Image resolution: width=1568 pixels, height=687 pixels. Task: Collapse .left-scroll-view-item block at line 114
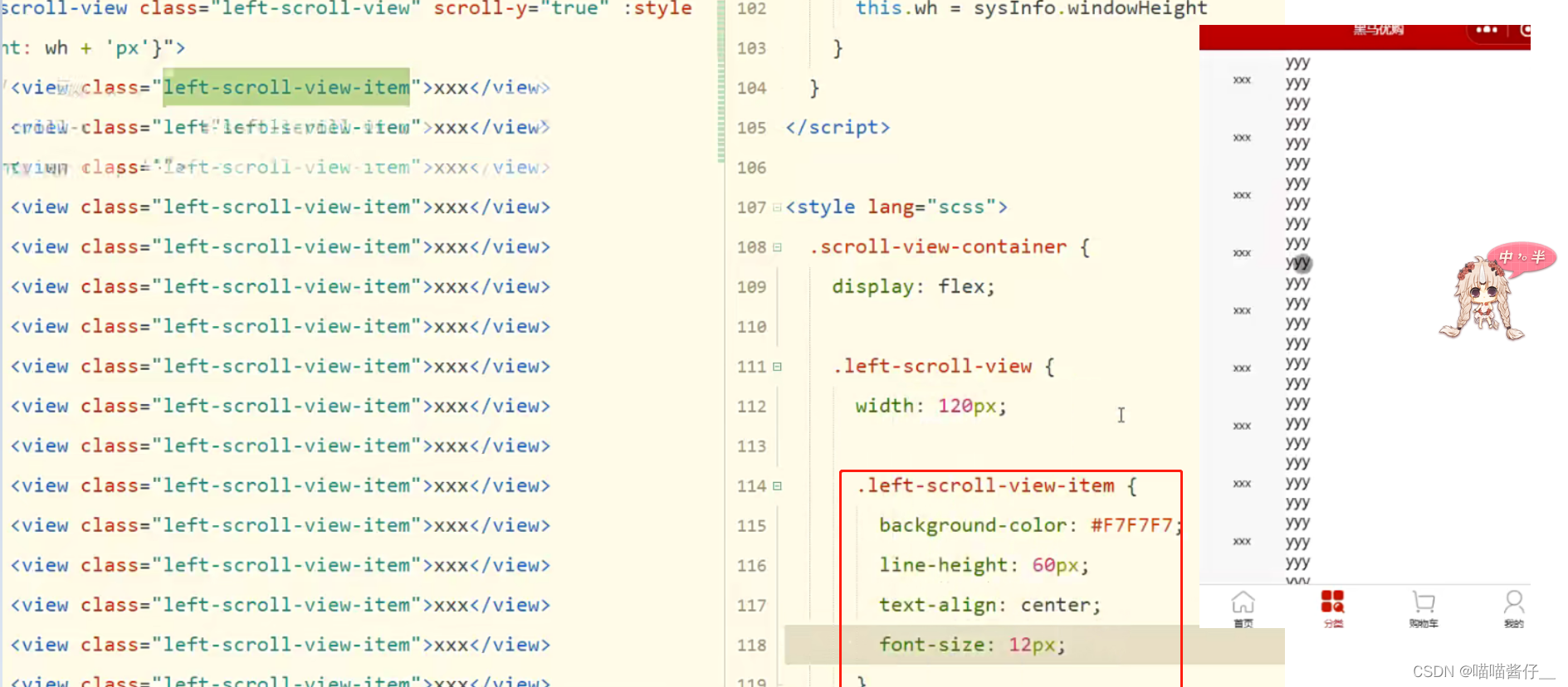[x=777, y=486]
